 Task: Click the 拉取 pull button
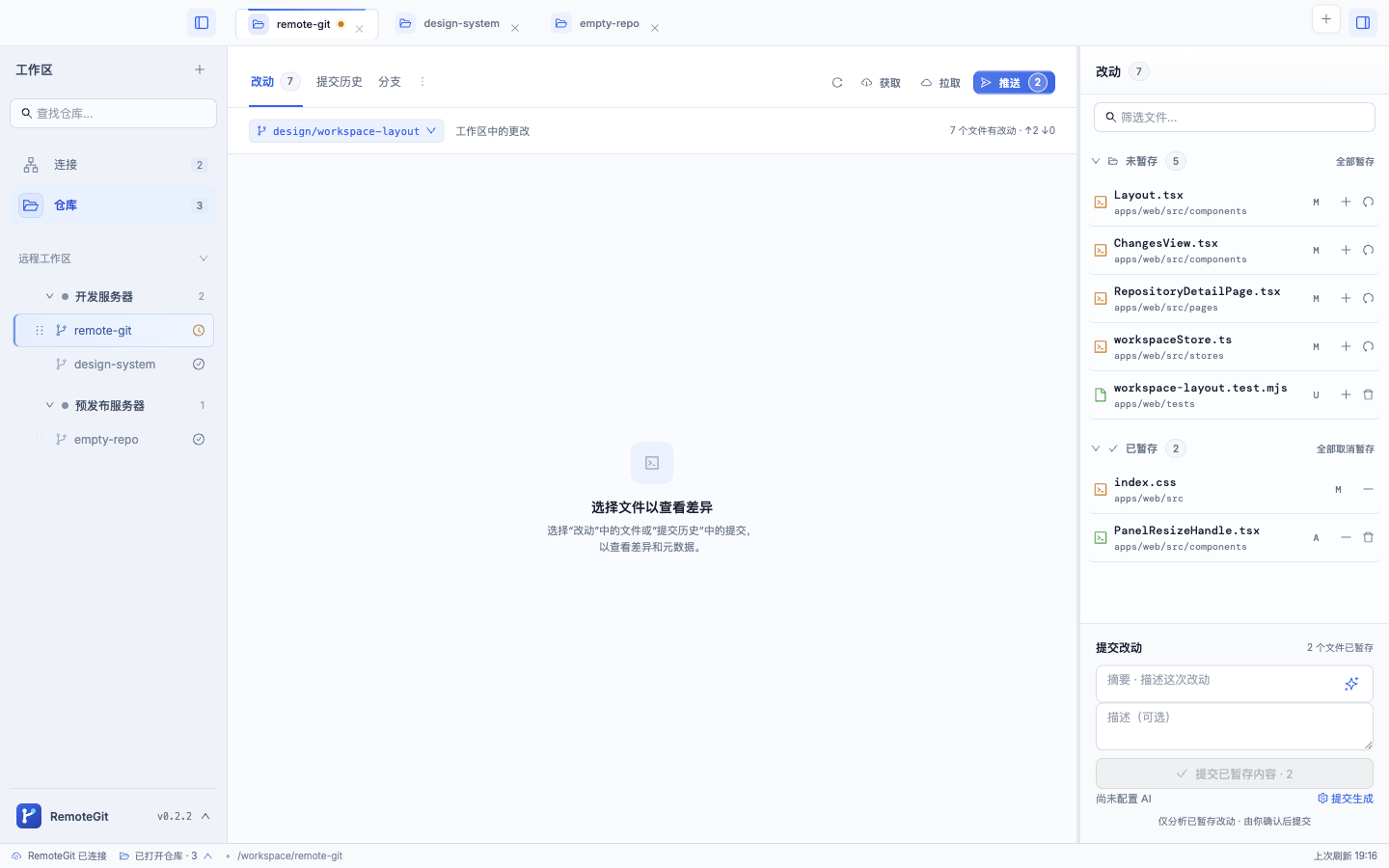pyautogui.click(x=940, y=83)
